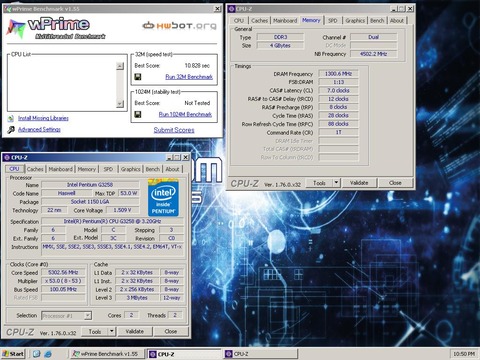Switch to the Caches tab in the memory CPU-Z window
Screen dimensions: 480x360
[259, 21]
